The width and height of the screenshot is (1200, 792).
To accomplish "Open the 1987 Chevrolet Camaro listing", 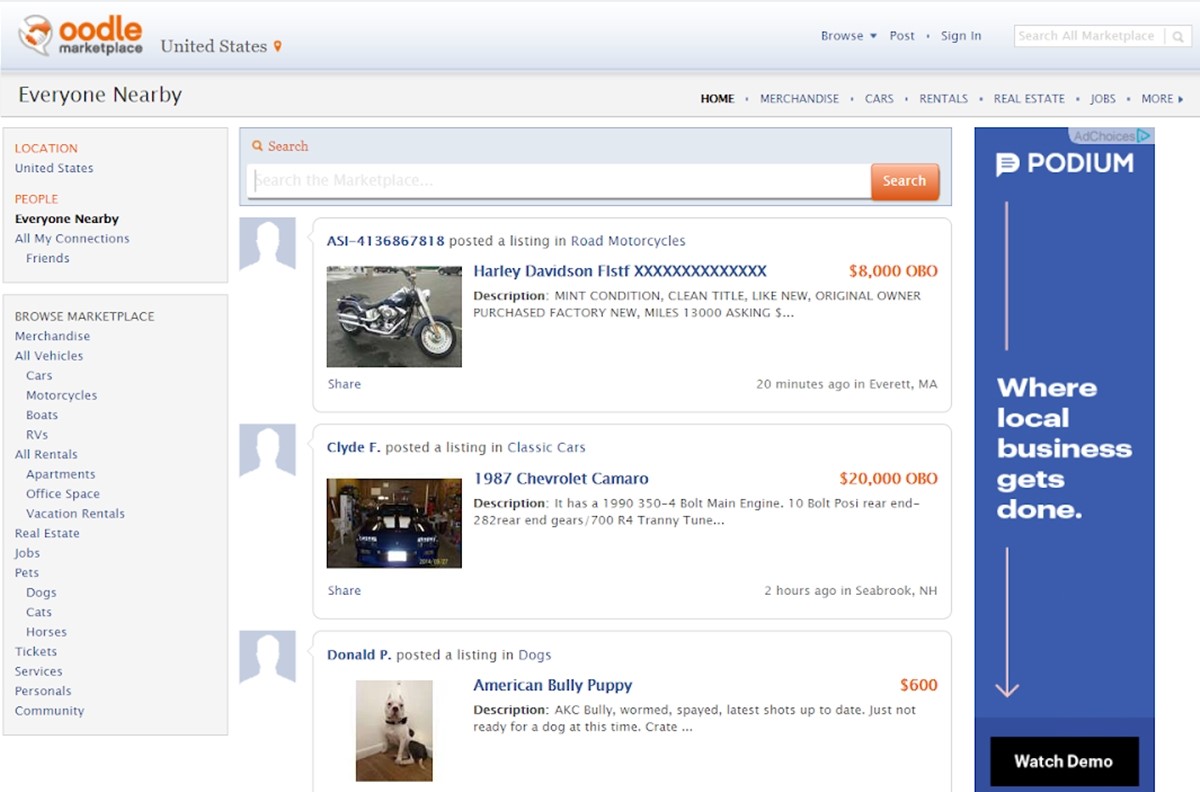I will [560, 478].
